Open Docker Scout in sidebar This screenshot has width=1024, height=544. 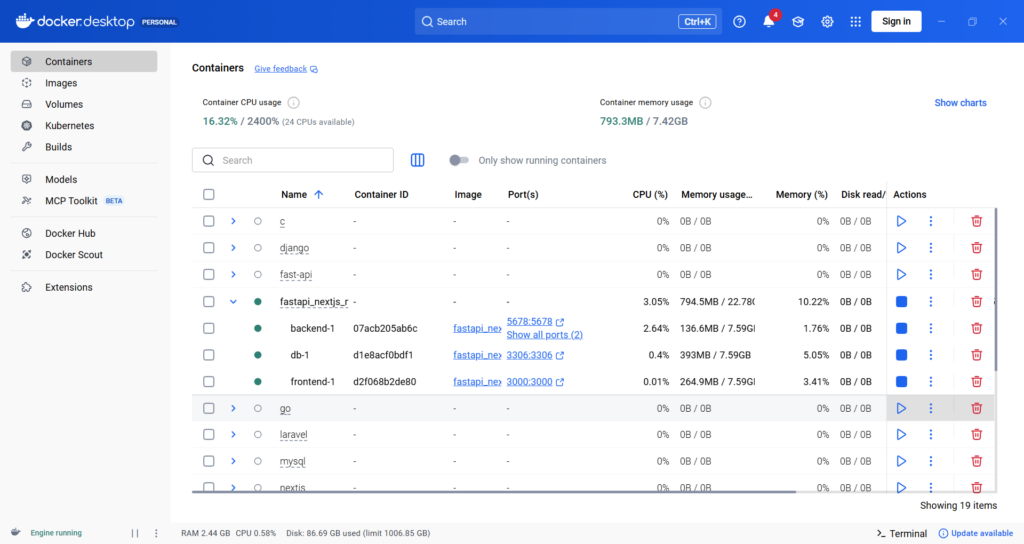tap(84, 255)
